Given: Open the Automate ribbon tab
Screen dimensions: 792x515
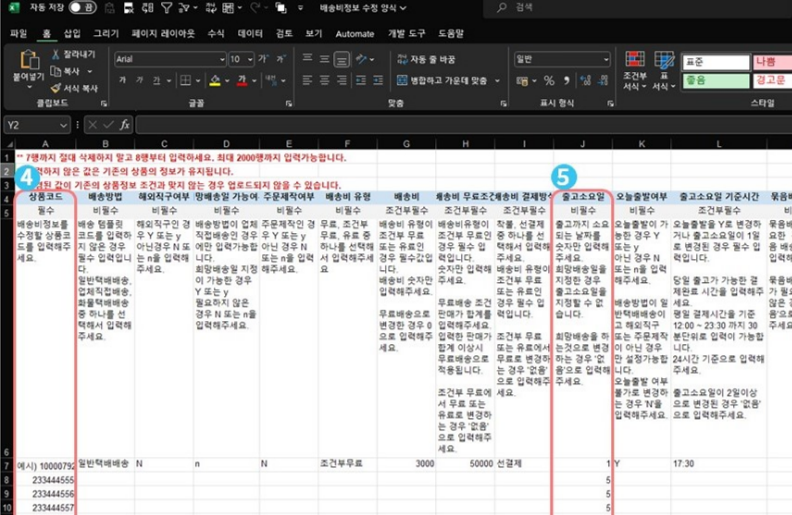Looking at the screenshot, I should pos(355,34).
